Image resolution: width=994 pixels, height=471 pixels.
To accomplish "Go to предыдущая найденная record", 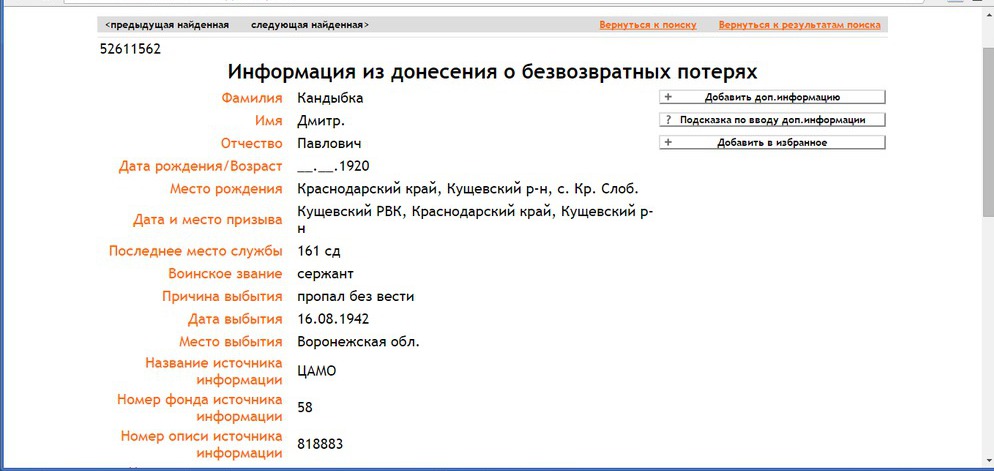I will click(167, 24).
